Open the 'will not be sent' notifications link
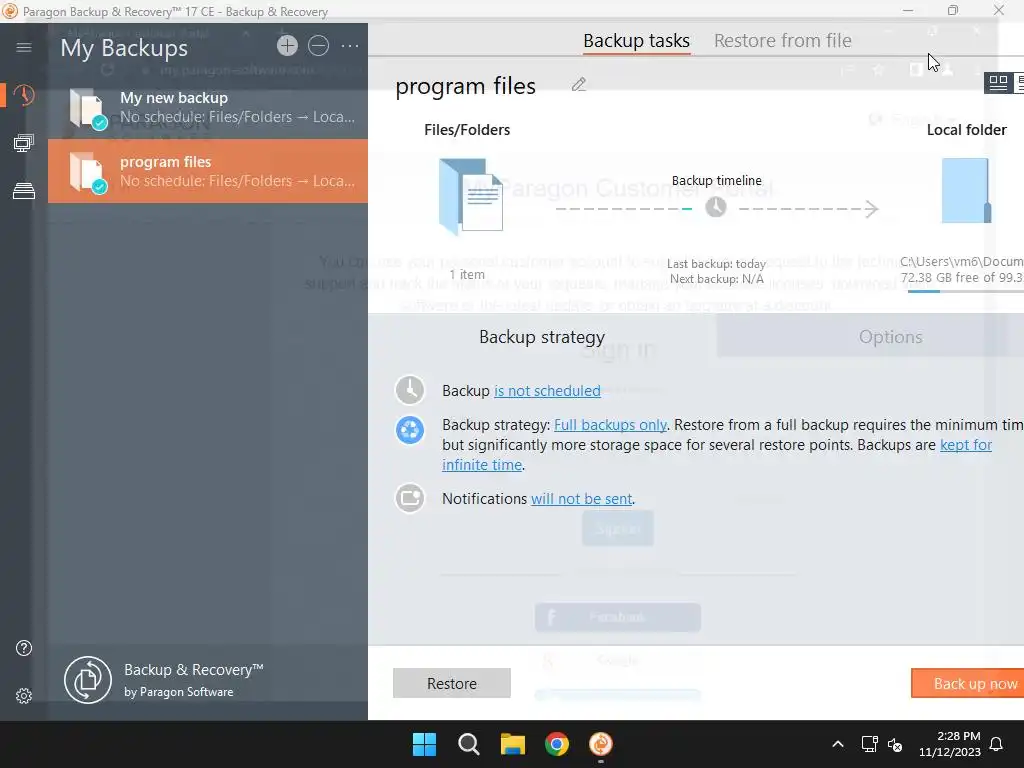 click(581, 499)
